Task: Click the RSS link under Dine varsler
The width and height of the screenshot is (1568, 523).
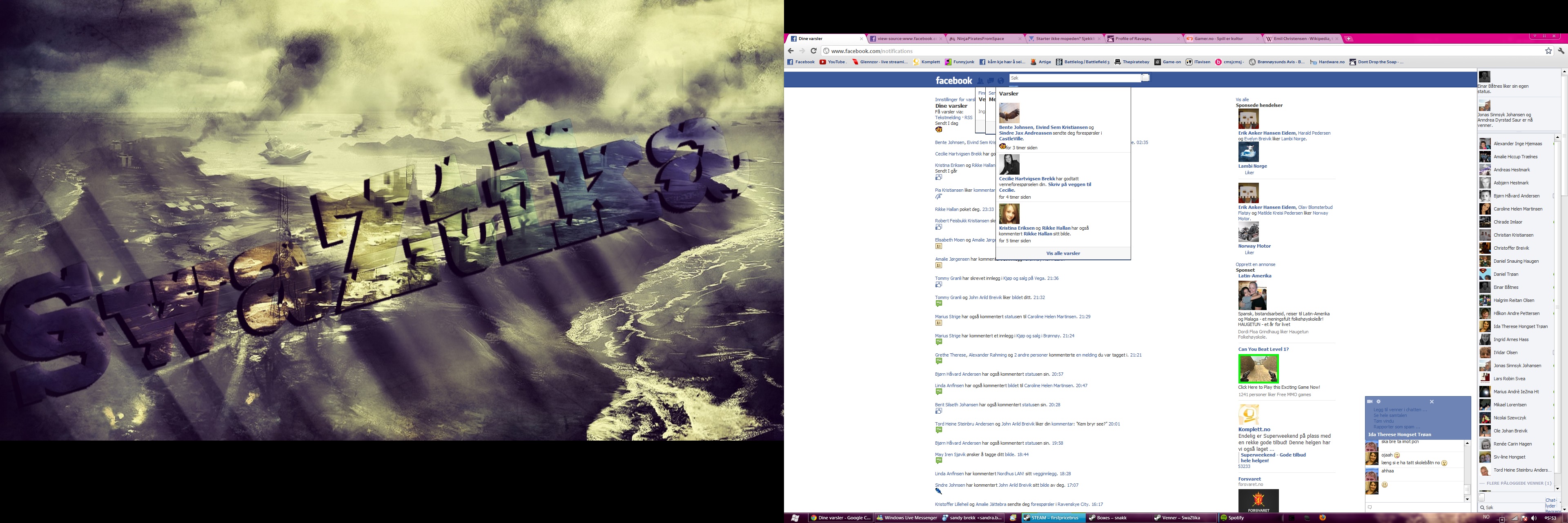Action: point(969,117)
